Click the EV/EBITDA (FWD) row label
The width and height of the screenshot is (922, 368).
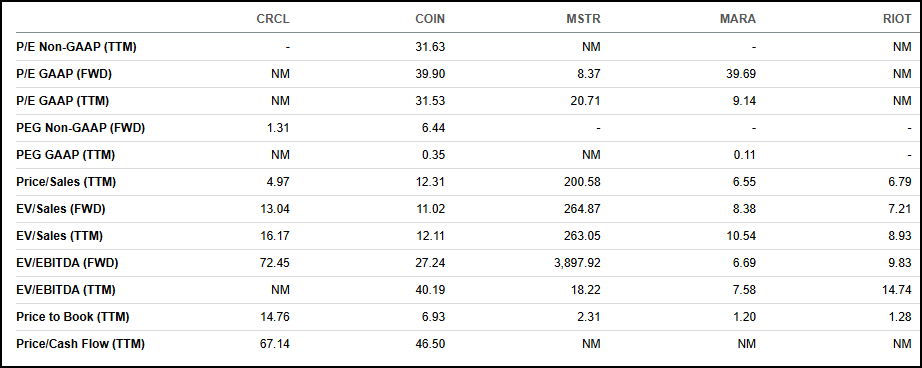point(68,263)
